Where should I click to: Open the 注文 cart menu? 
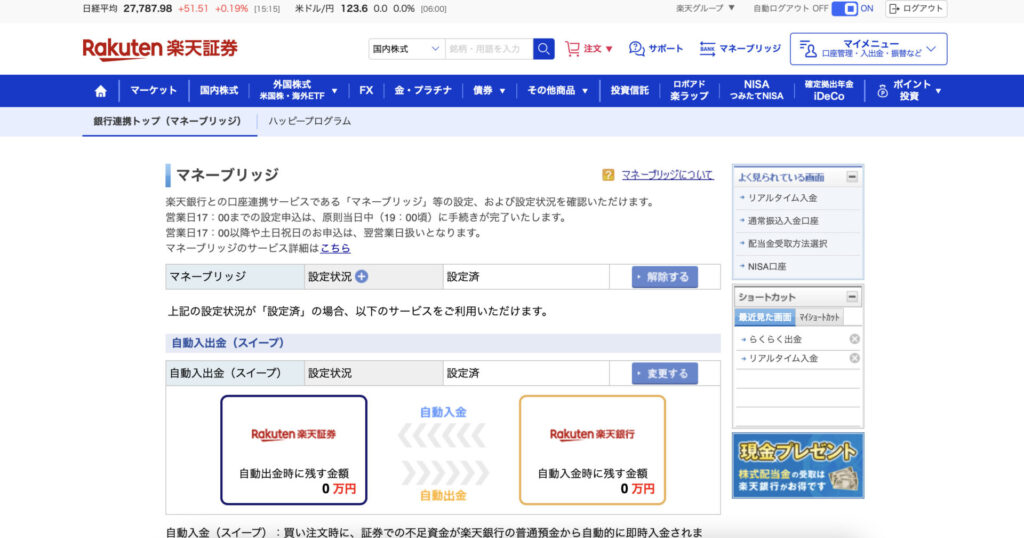(589, 49)
